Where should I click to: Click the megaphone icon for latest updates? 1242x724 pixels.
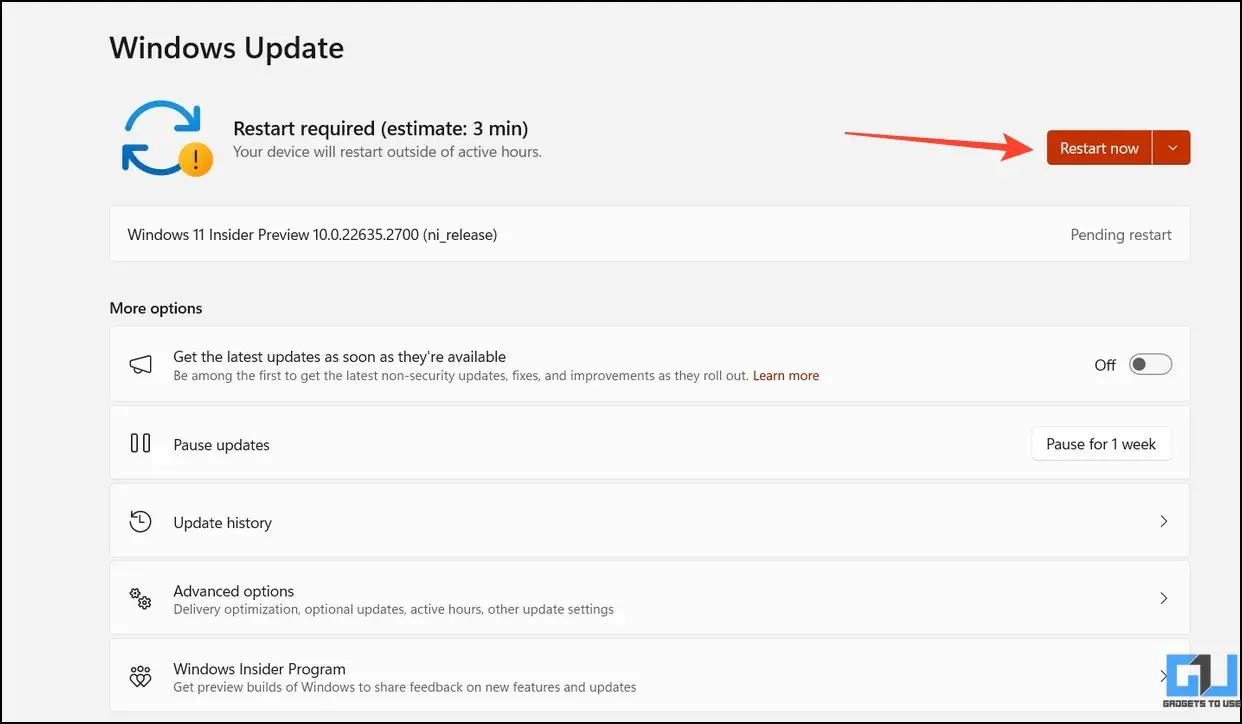click(x=141, y=365)
